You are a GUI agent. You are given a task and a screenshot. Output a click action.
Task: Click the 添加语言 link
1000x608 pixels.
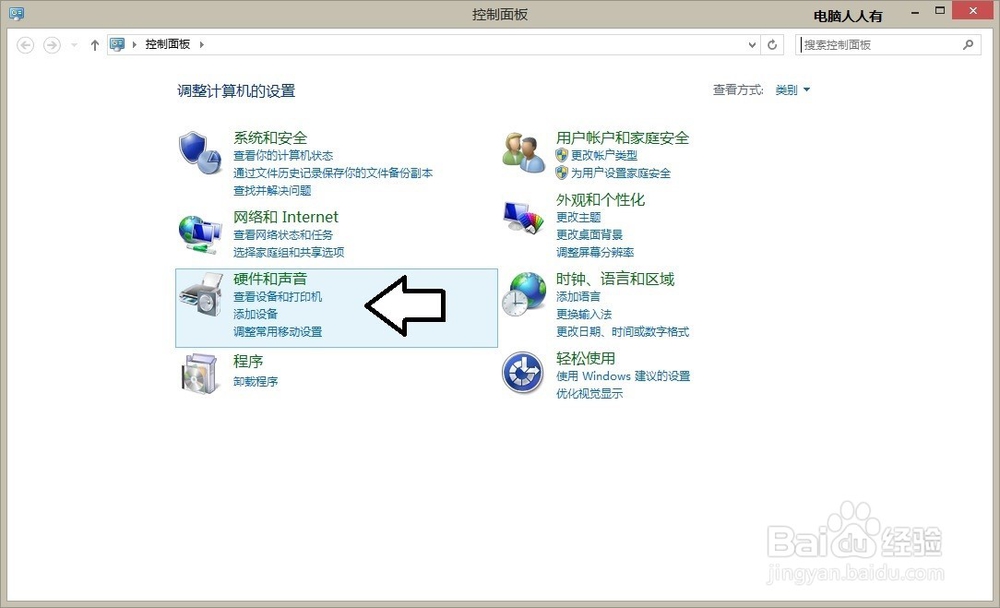(x=578, y=297)
